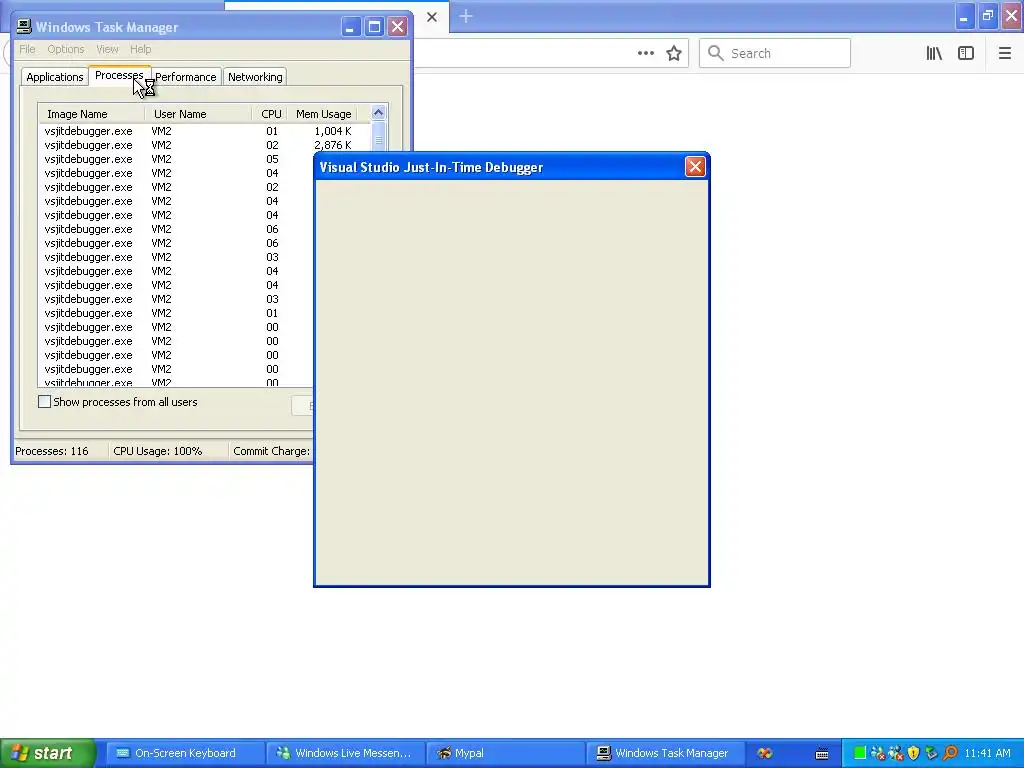The width and height of the screenshot is (1024, 768).
Task: Open the Windows start menu
Action: (47, 753)
